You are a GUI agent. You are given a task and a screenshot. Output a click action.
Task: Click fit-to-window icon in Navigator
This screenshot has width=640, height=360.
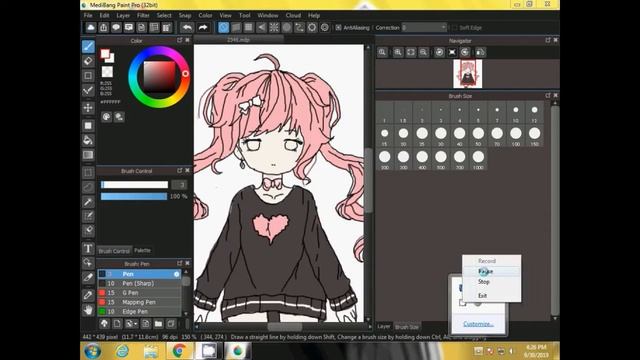[411, 52]
